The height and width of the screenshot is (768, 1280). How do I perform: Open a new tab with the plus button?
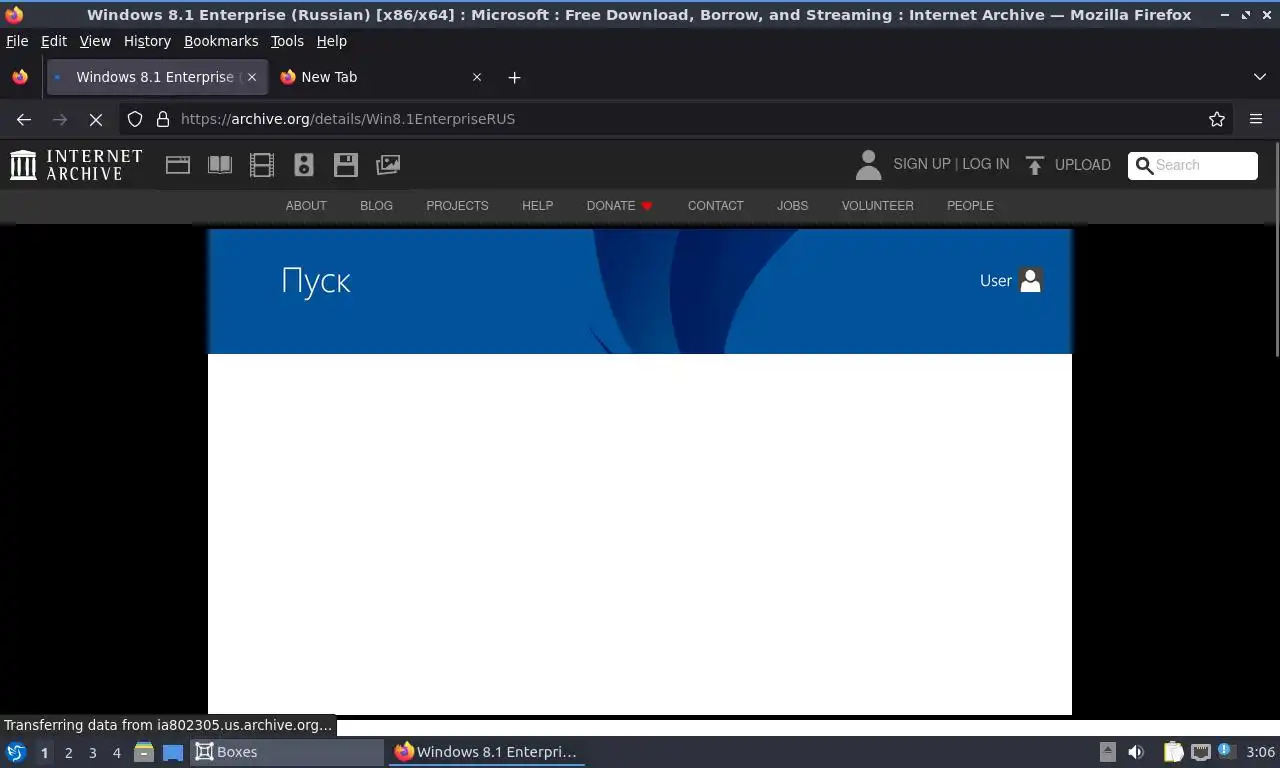click(514, 77)
